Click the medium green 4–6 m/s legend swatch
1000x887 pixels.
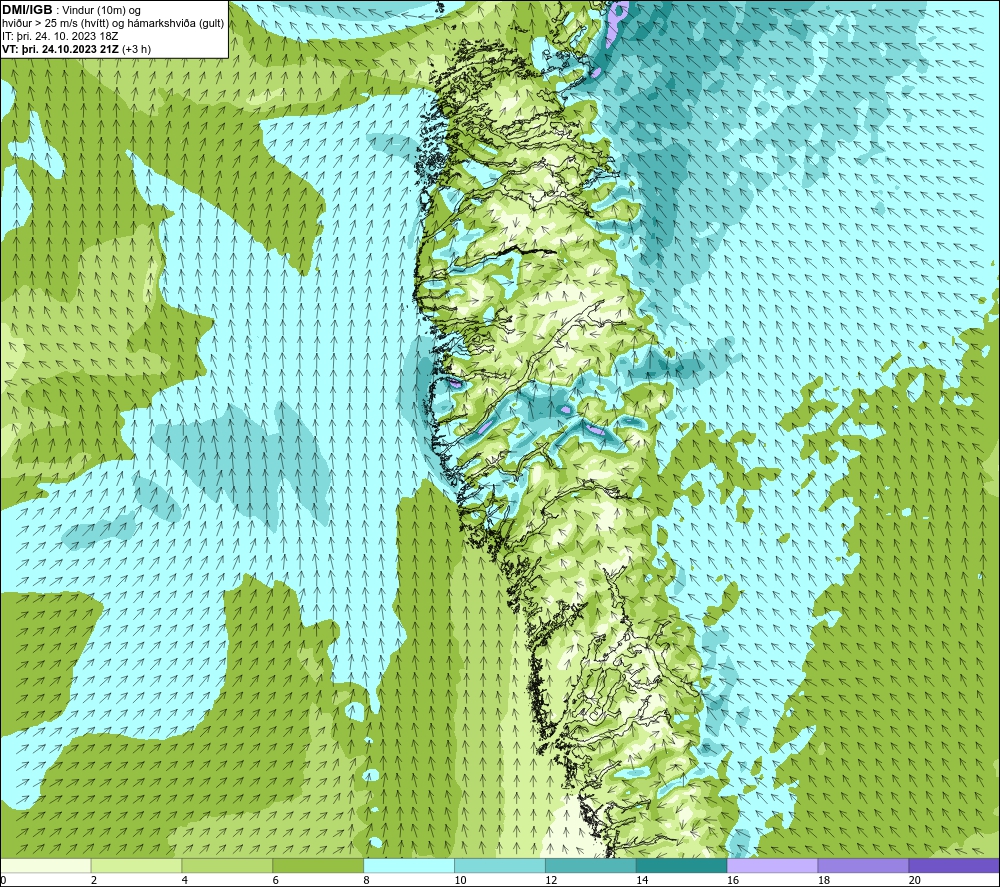(227, 865)
